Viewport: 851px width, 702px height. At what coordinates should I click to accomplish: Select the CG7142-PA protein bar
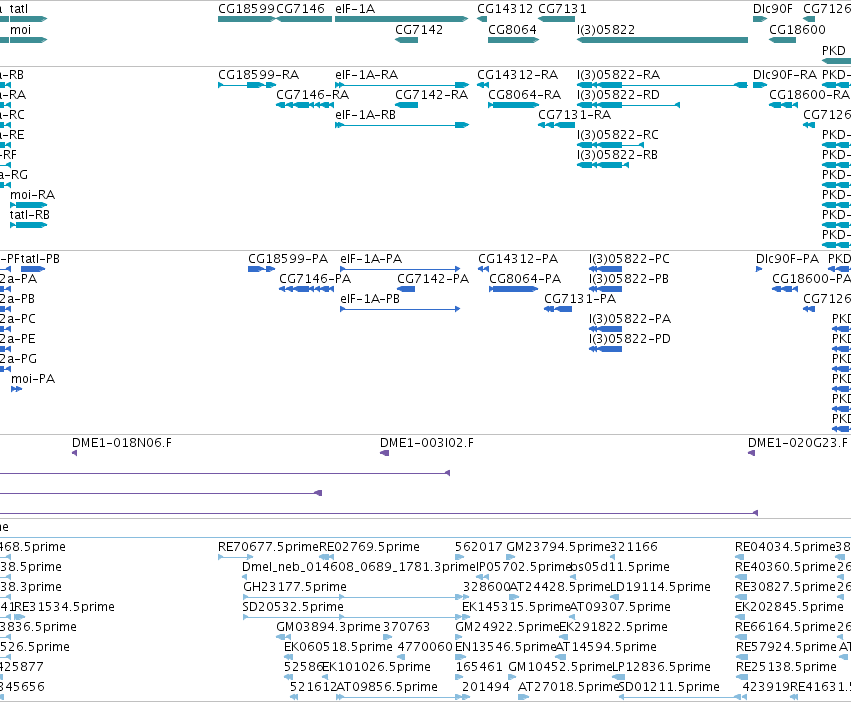click(x=406, y=289)
